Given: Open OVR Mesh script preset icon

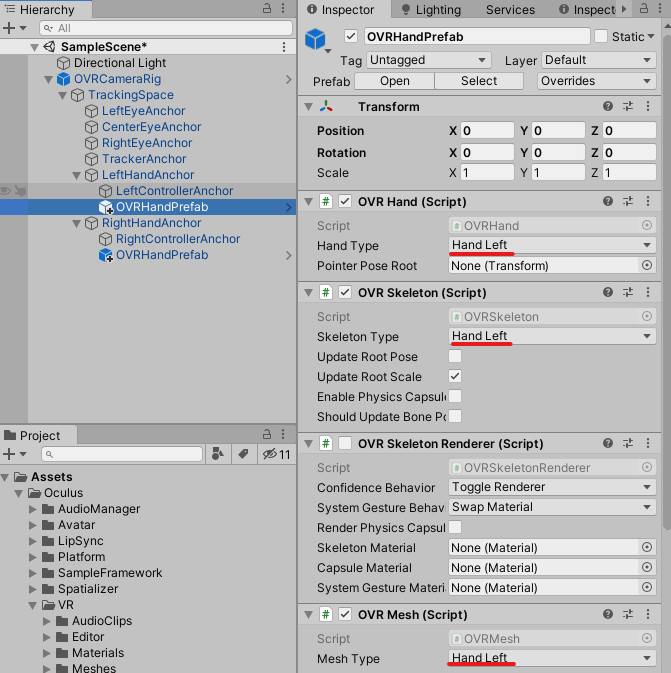Looking at the screenshot, I should [x=628, y=614].
